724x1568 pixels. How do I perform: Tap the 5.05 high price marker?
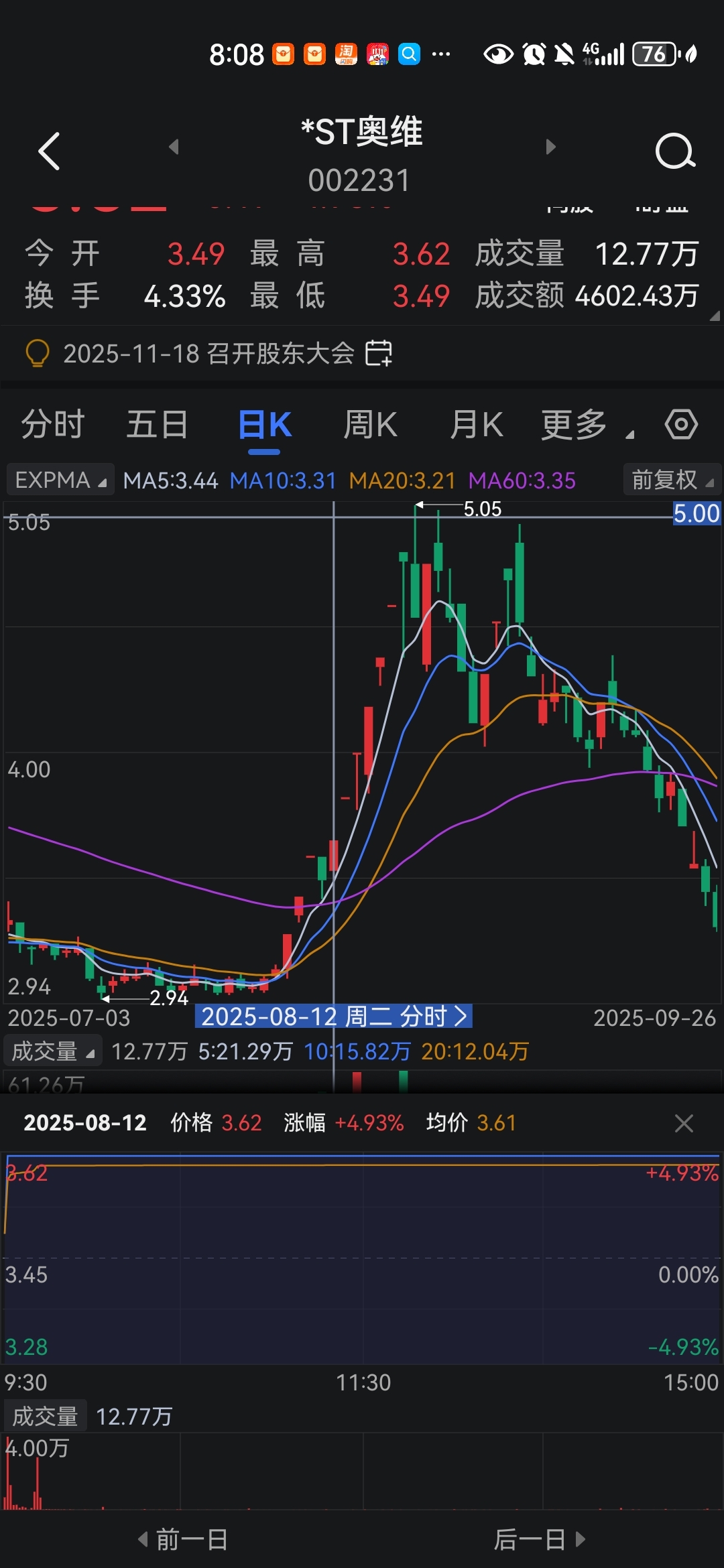[x=483, y=509]
